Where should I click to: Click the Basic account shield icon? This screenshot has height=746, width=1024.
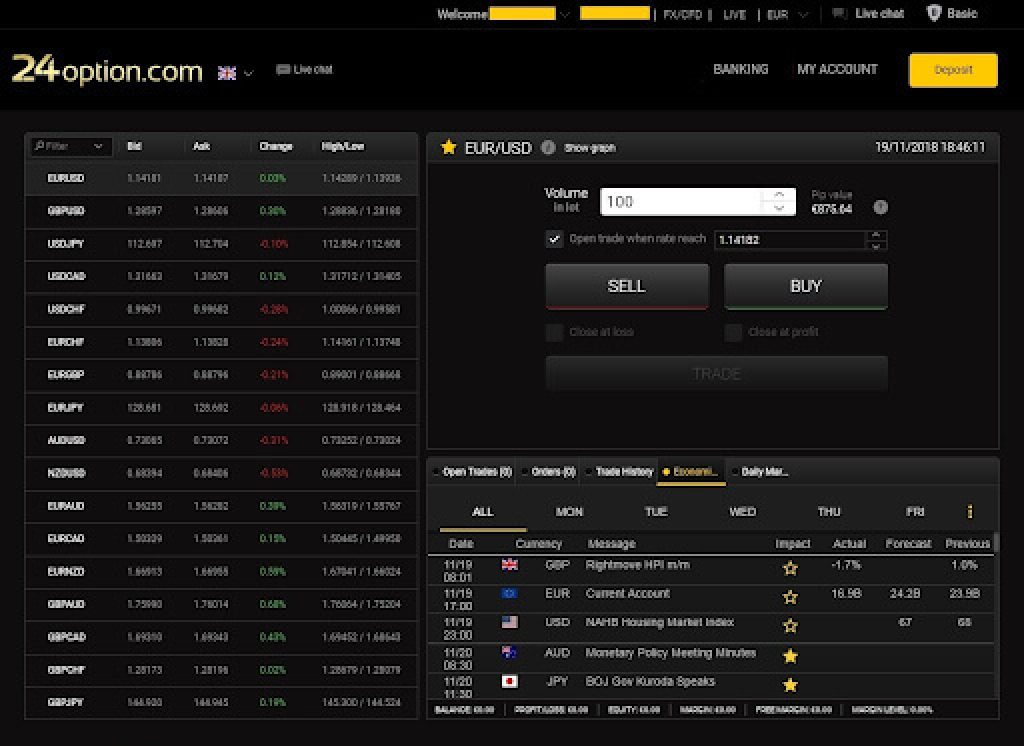(934, 13)
